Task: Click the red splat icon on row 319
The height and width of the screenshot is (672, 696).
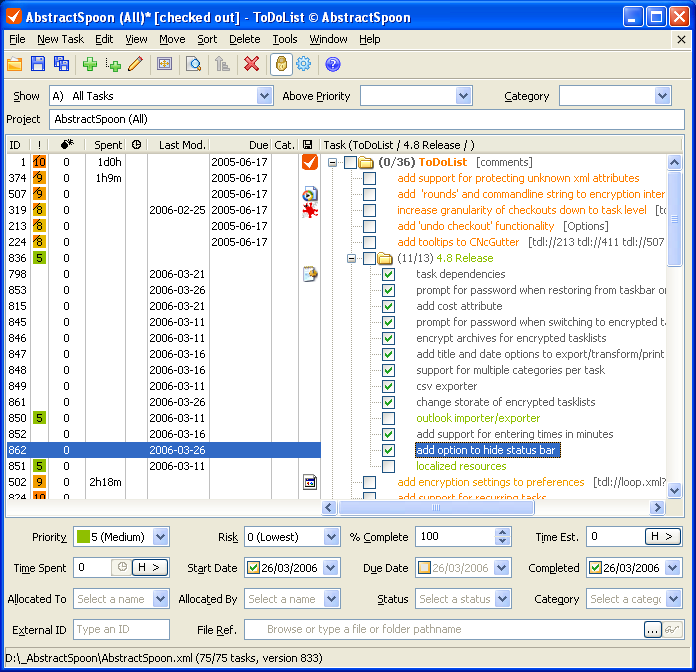Action: (x=310, y=210)
